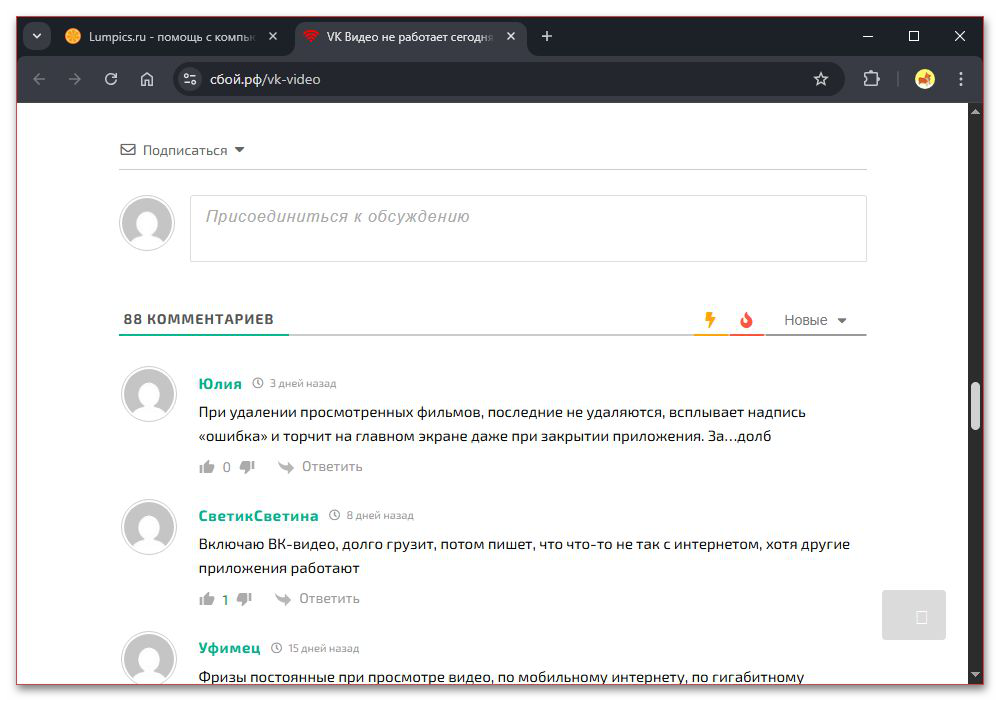This screenshot has height=701, width=1000.
Task: Open СветикСветина's avatar
Action: click(x=149, y=527)
